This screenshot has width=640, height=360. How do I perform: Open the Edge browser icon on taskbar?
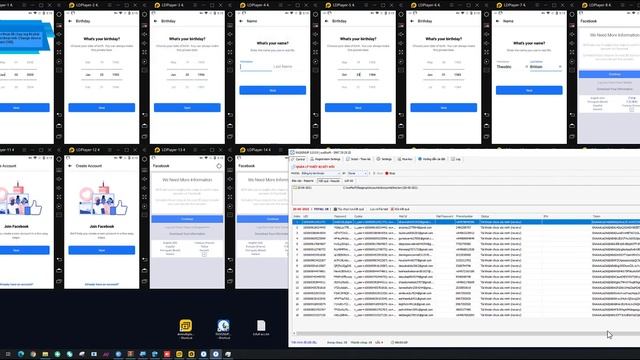(21, 354)
